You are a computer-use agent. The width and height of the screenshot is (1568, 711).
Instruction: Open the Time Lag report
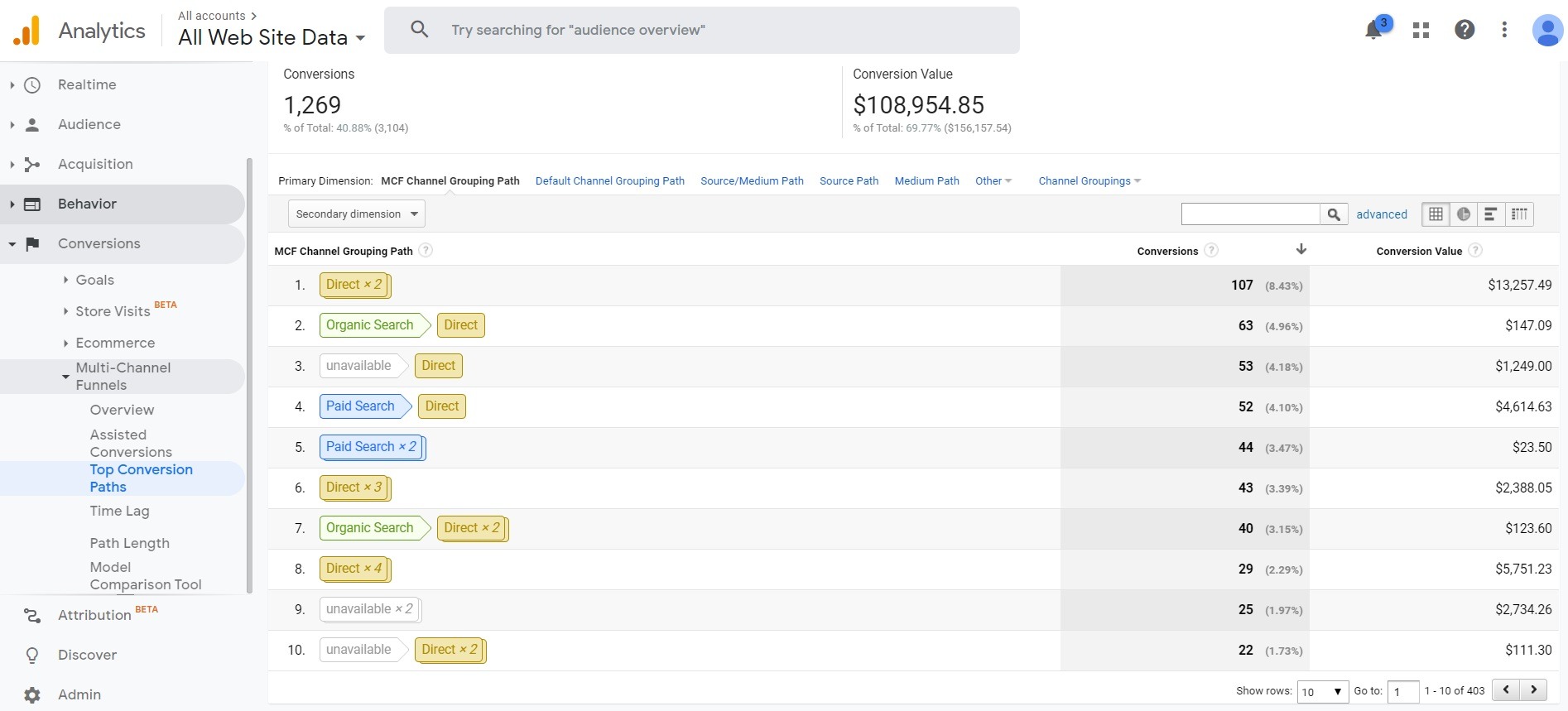(119, 512)
